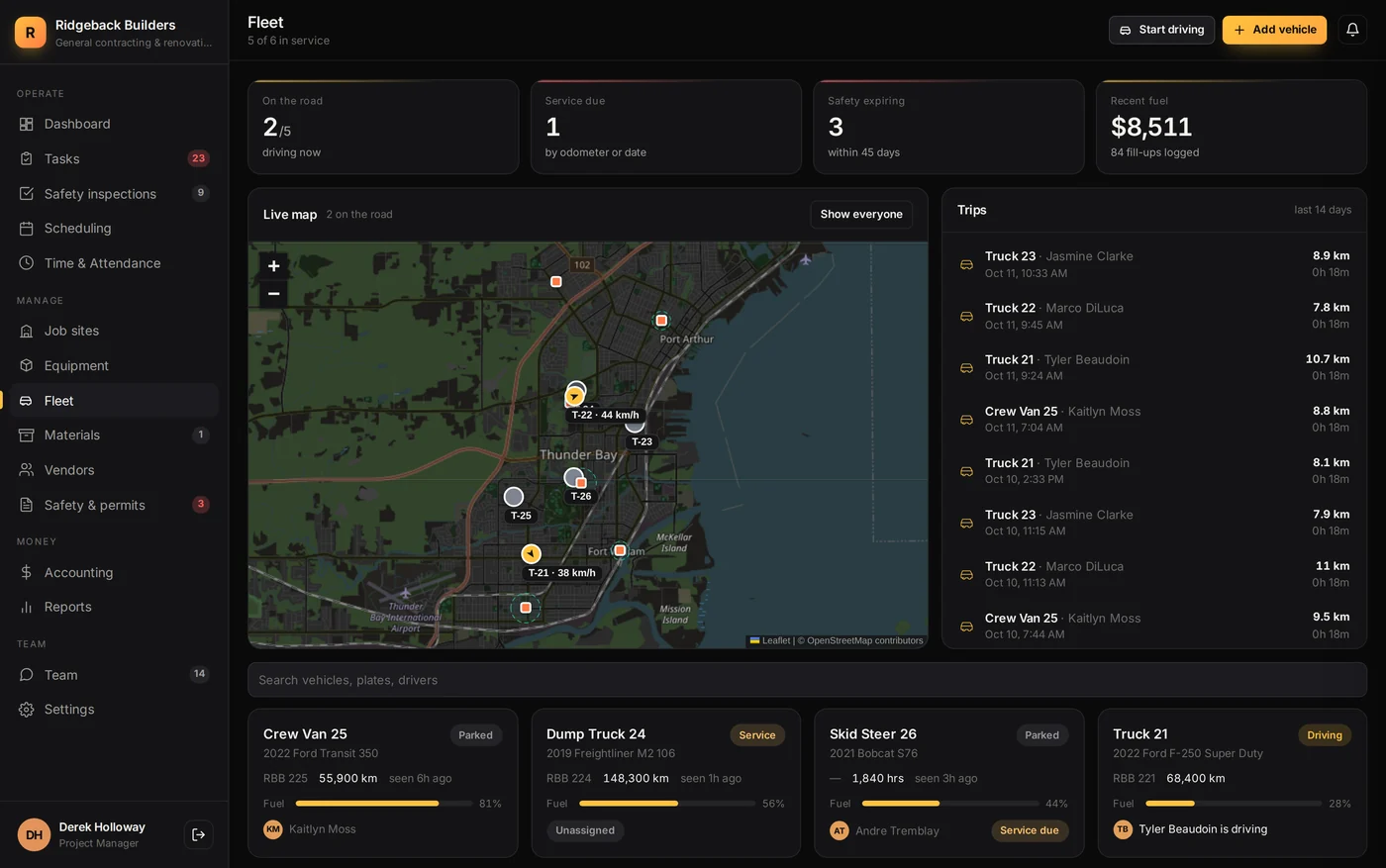Open the Truck 21 vehicle card
The height and width of the screenshot is (868, 1386).
pyautogui.click(x=1232, y=782)
